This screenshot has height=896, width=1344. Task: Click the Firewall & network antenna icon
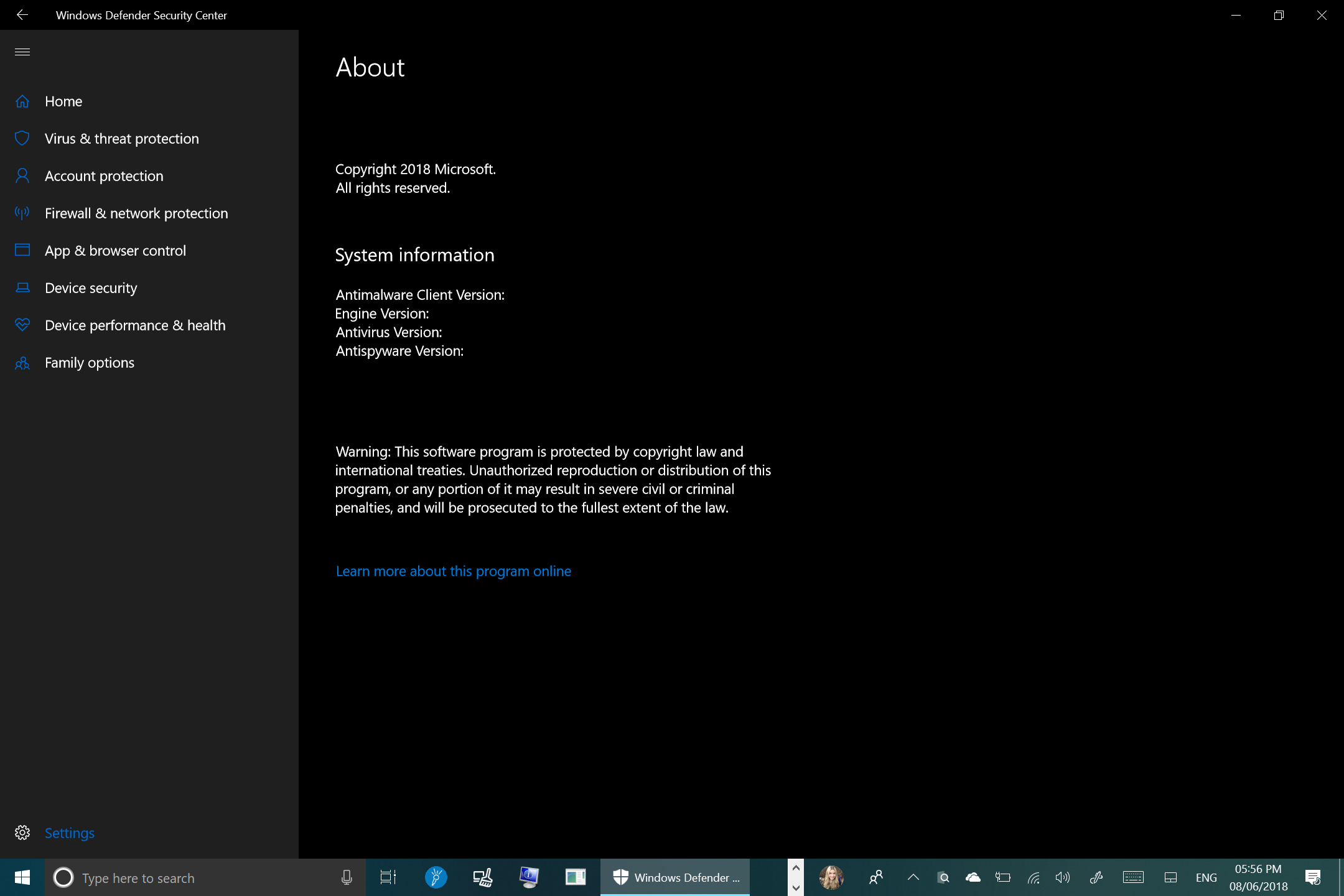click(22, 213)
